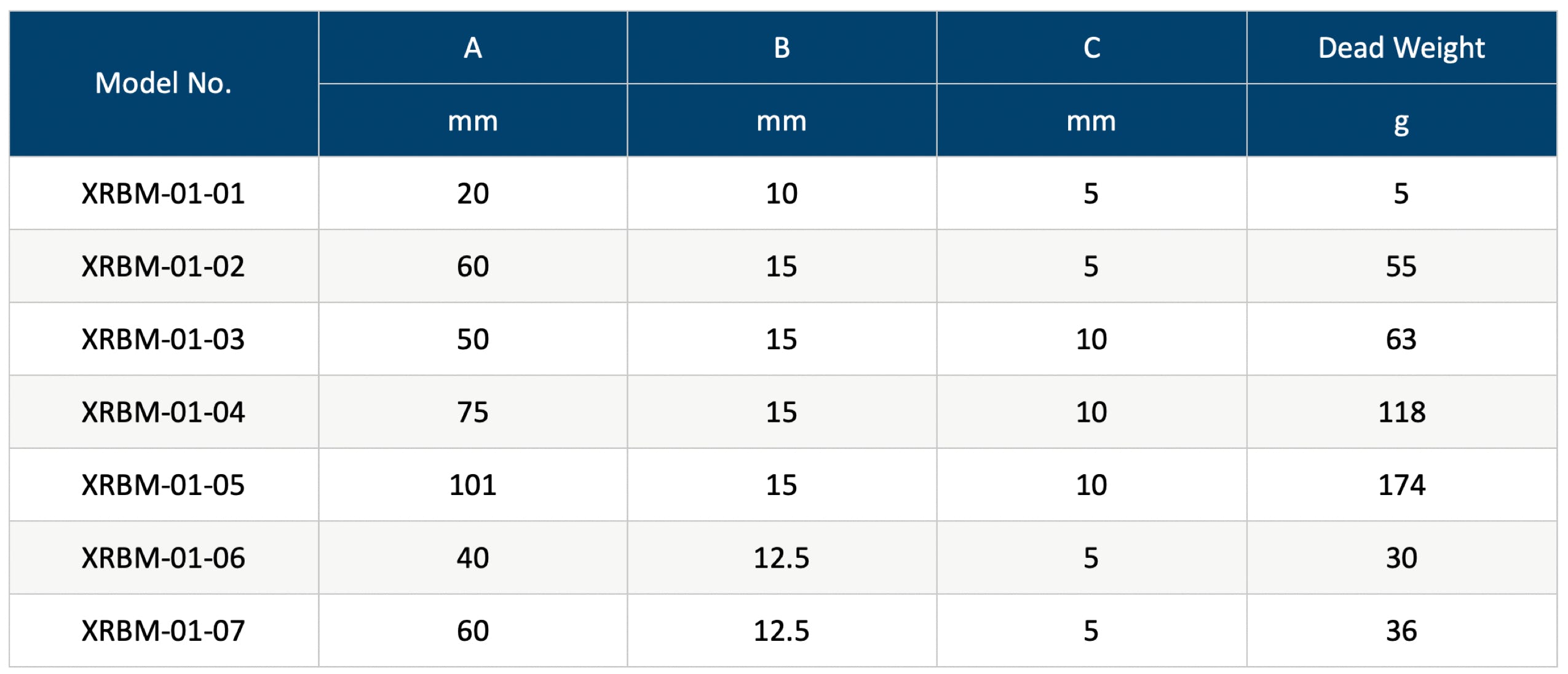
Task: Select the dead weight 36 cell
Action: coord(1401,631)
